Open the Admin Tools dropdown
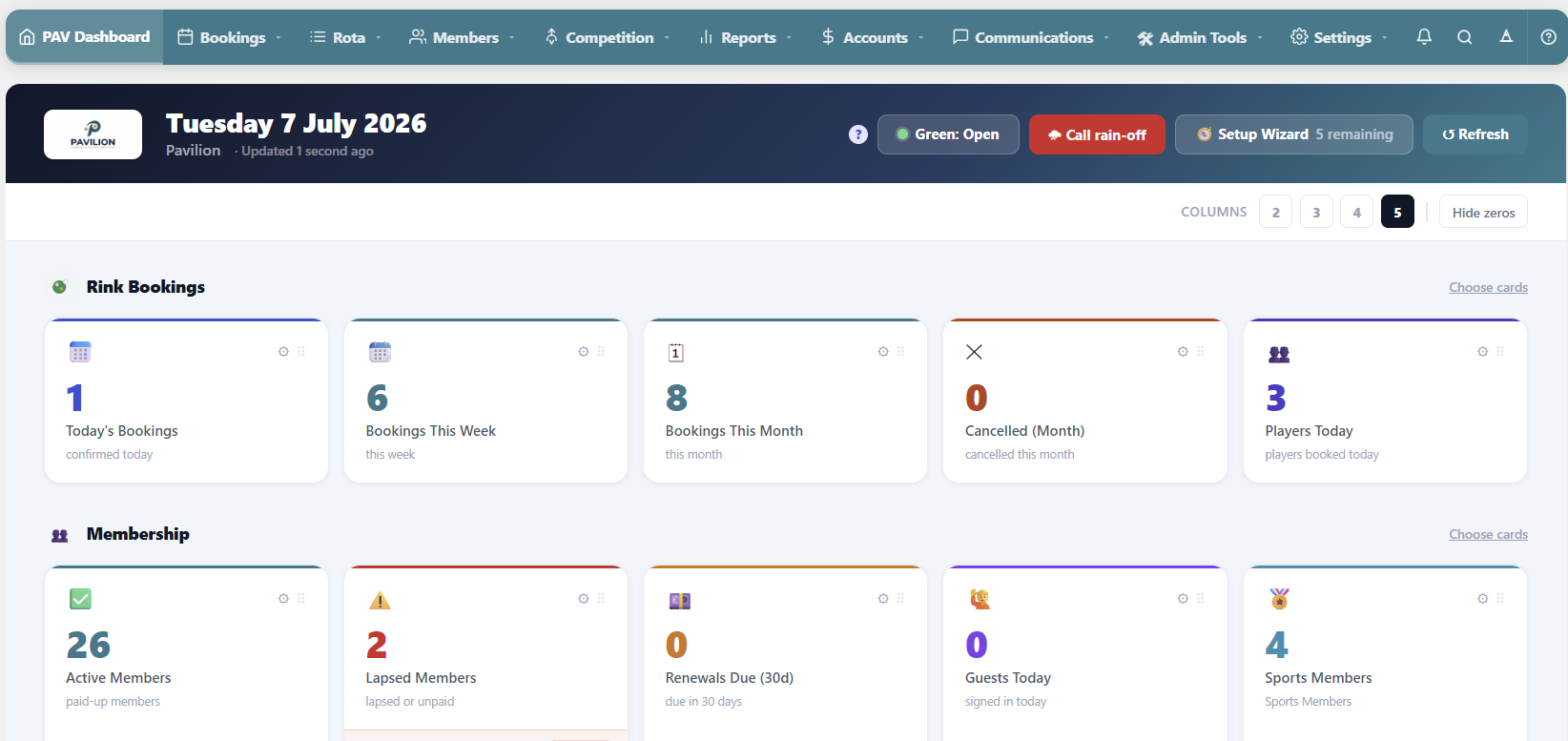This screenshot has height=741, width=1568. click(1200, 37)
